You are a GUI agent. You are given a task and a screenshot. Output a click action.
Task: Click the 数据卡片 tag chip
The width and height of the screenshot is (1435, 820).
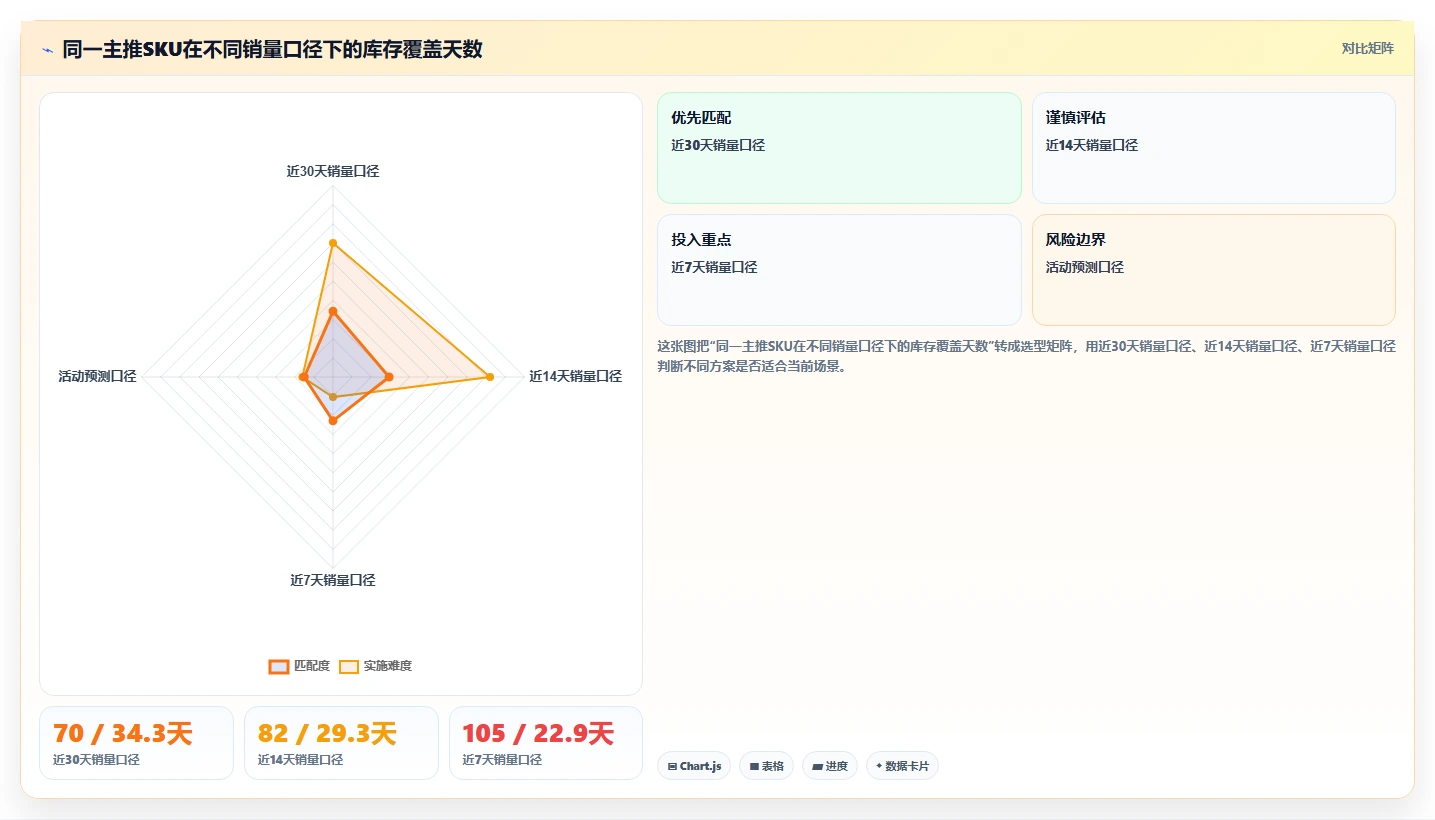[902, 766]
